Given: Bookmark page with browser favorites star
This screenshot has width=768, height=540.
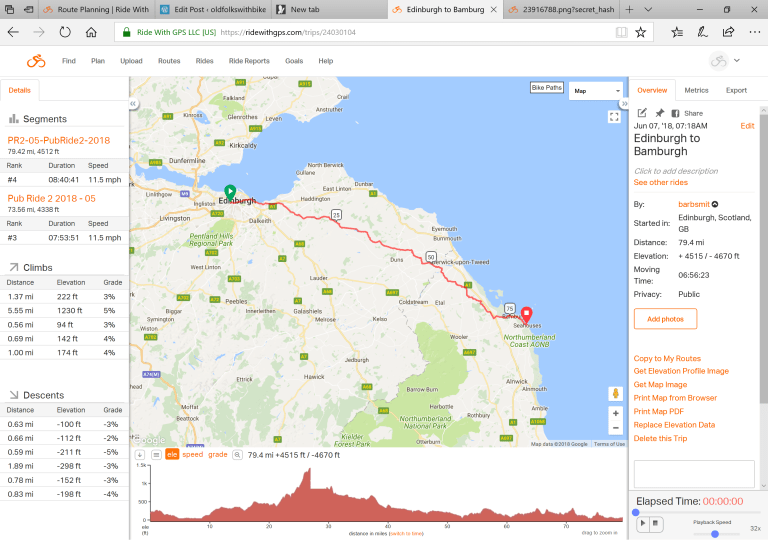Looking at the screenshot, I should pos(641,32).
